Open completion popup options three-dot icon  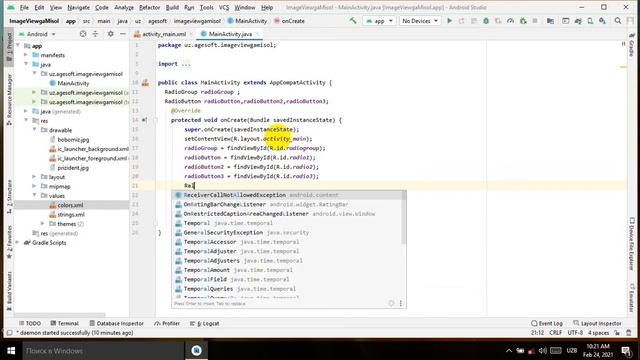[400, 303]
